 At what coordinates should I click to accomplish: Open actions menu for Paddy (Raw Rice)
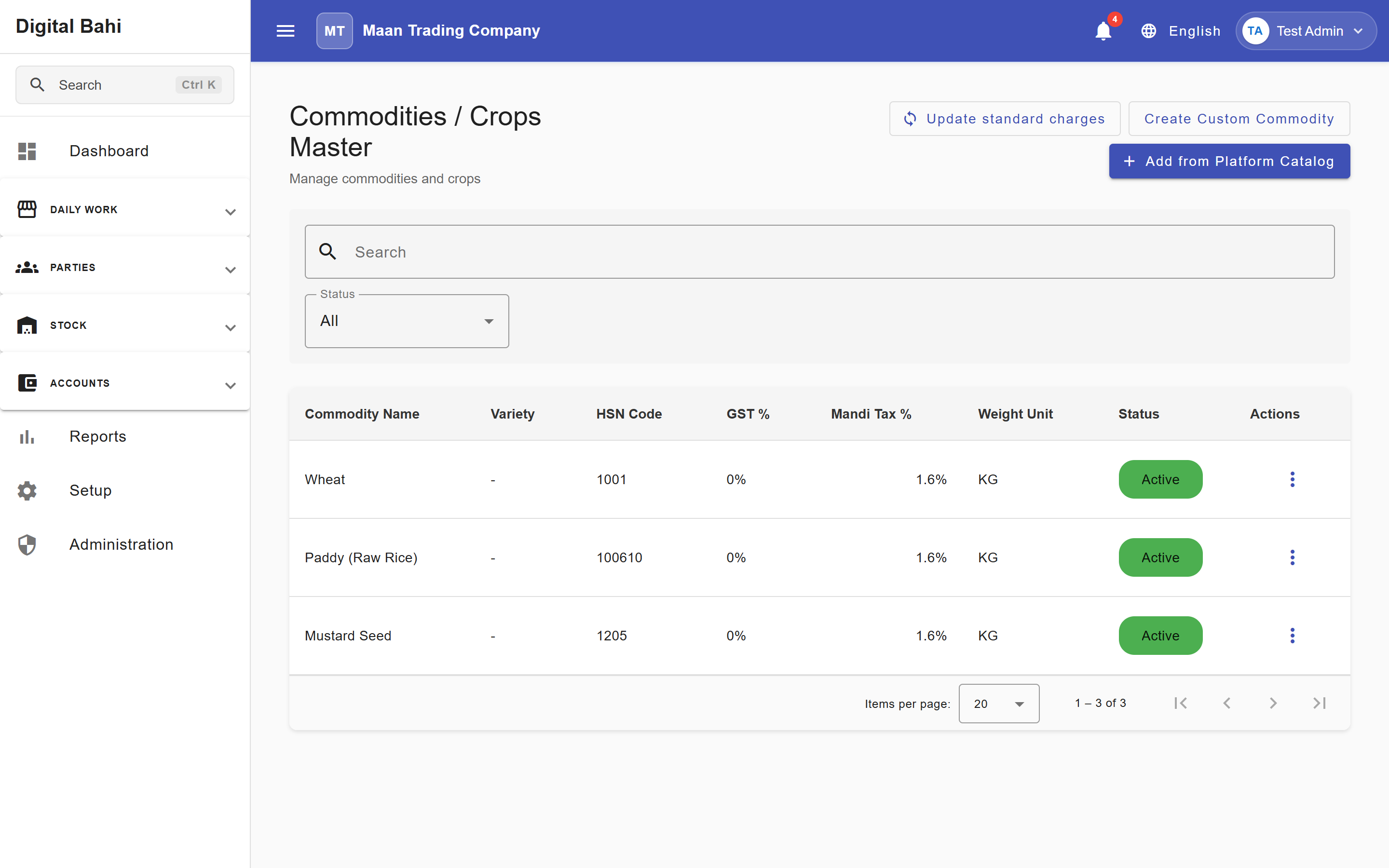(1292, 557)
